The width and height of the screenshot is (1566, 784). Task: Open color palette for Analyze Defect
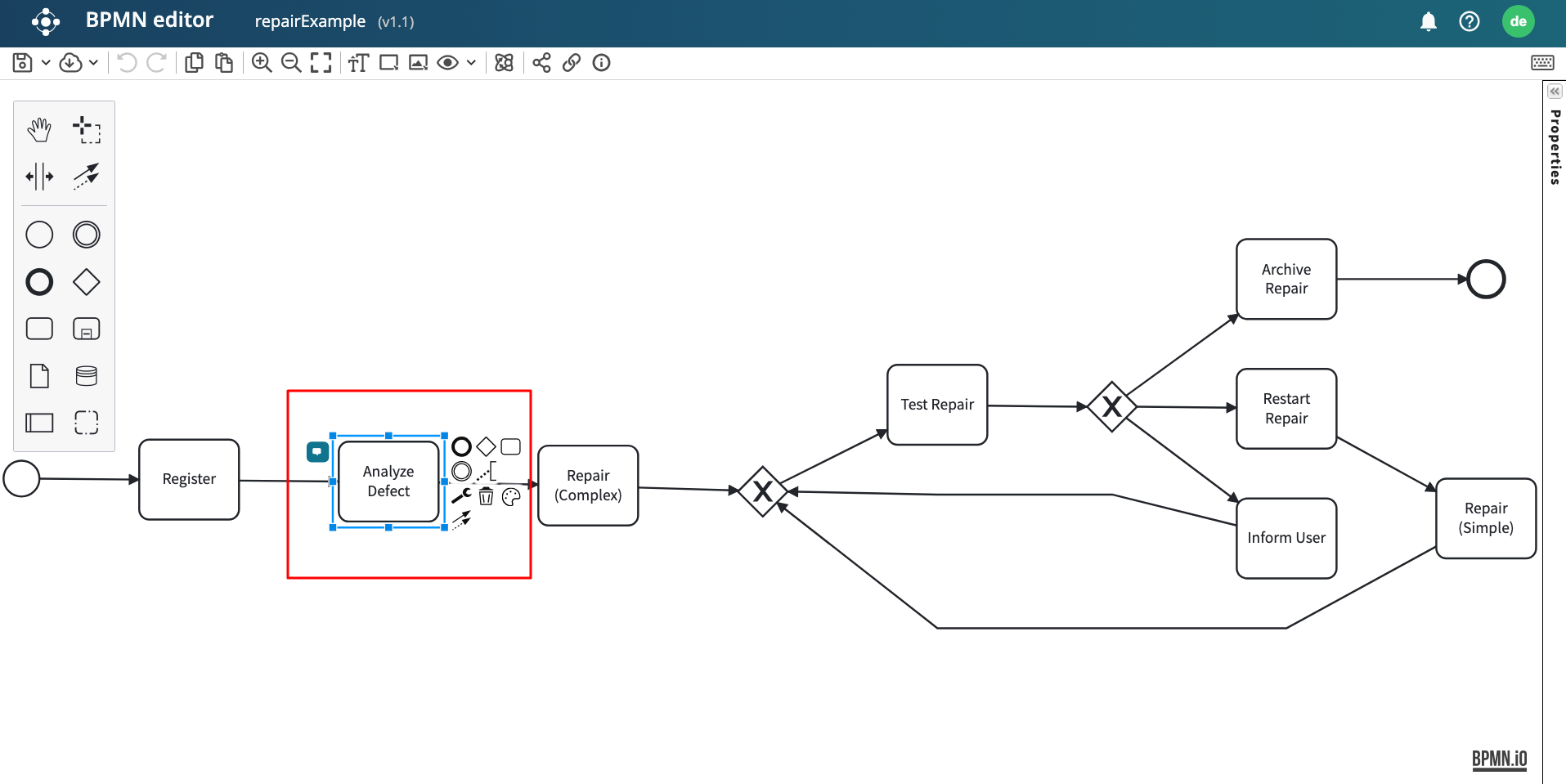pyautogui.click(x=511, y=497)
